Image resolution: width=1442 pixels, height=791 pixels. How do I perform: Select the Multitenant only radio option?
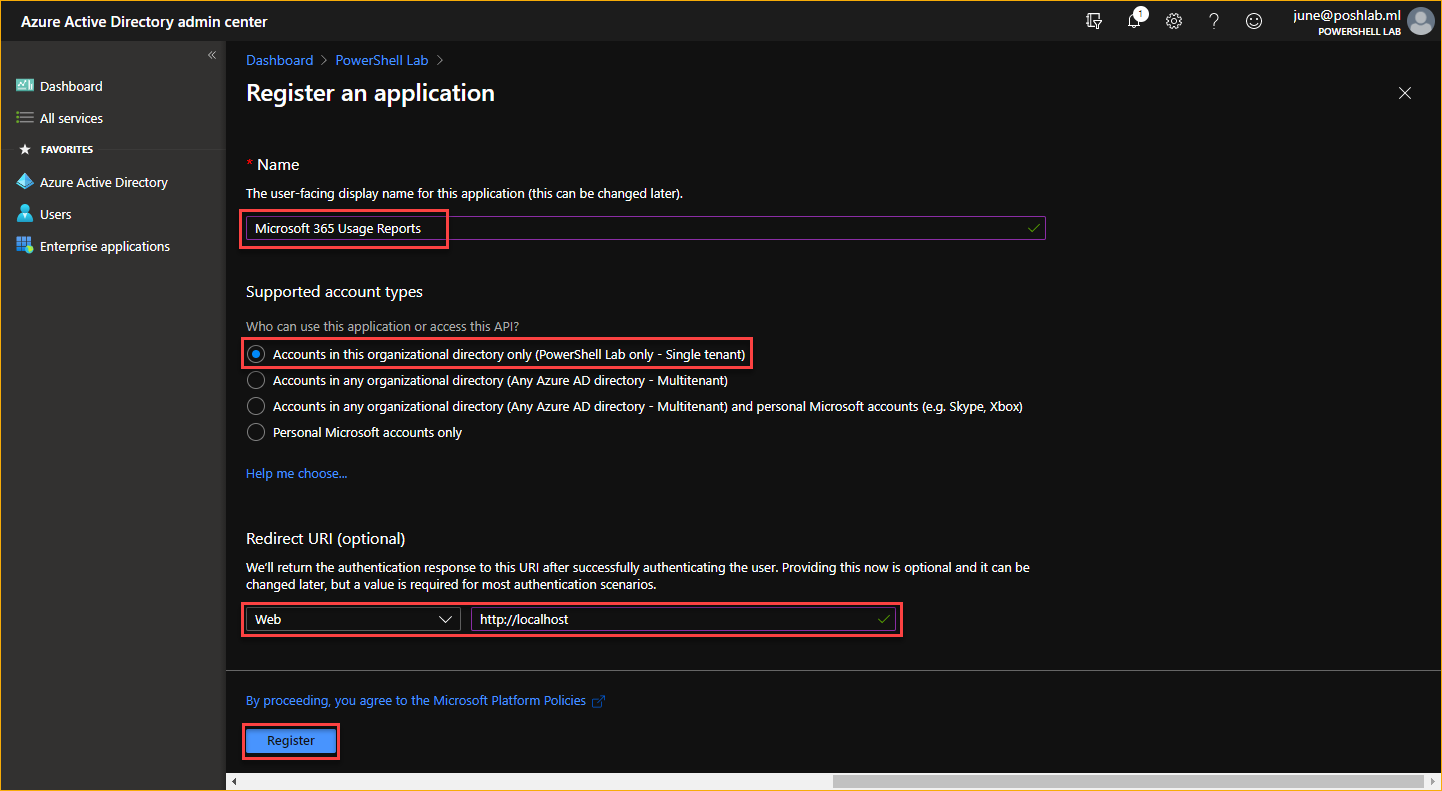[256, 380]
